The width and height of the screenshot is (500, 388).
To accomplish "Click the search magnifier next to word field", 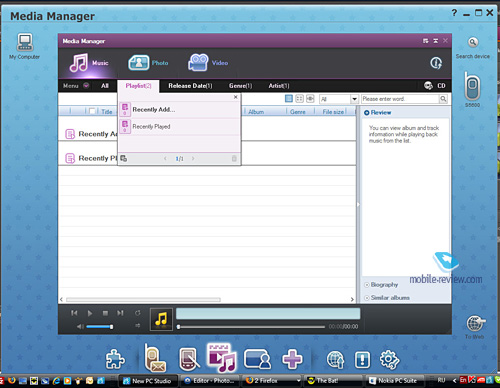I will point(443,99).
